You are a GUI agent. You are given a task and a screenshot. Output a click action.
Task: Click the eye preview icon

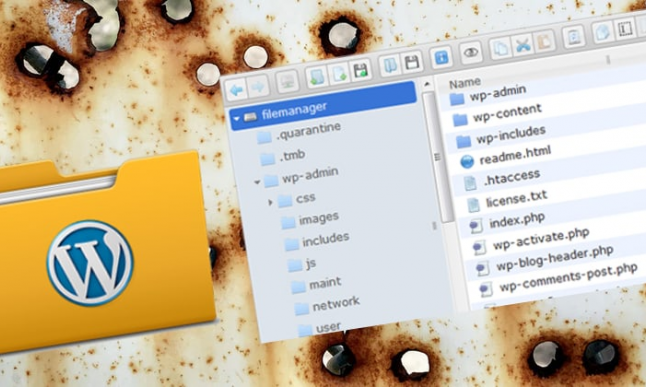[x=470, y=52]
